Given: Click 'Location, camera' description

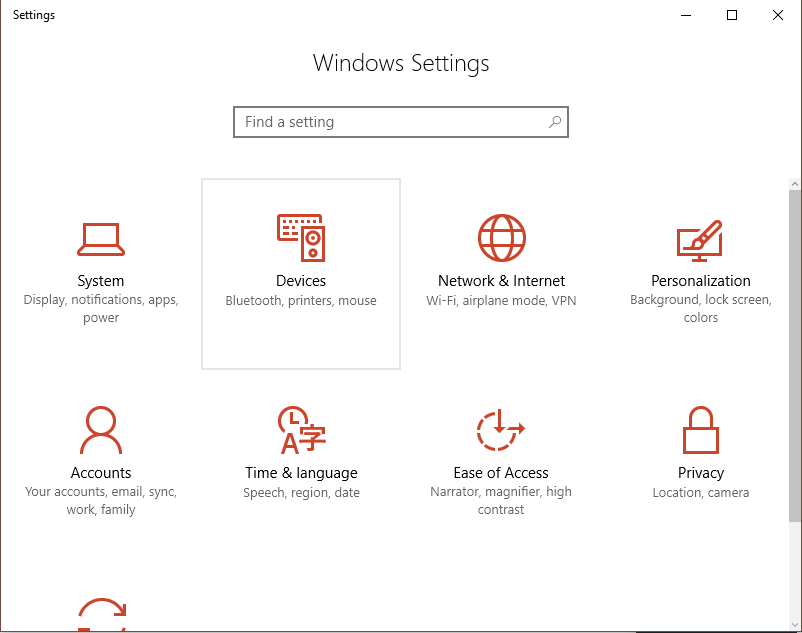Looking at the screenshot, I should [x=701, y=493].
